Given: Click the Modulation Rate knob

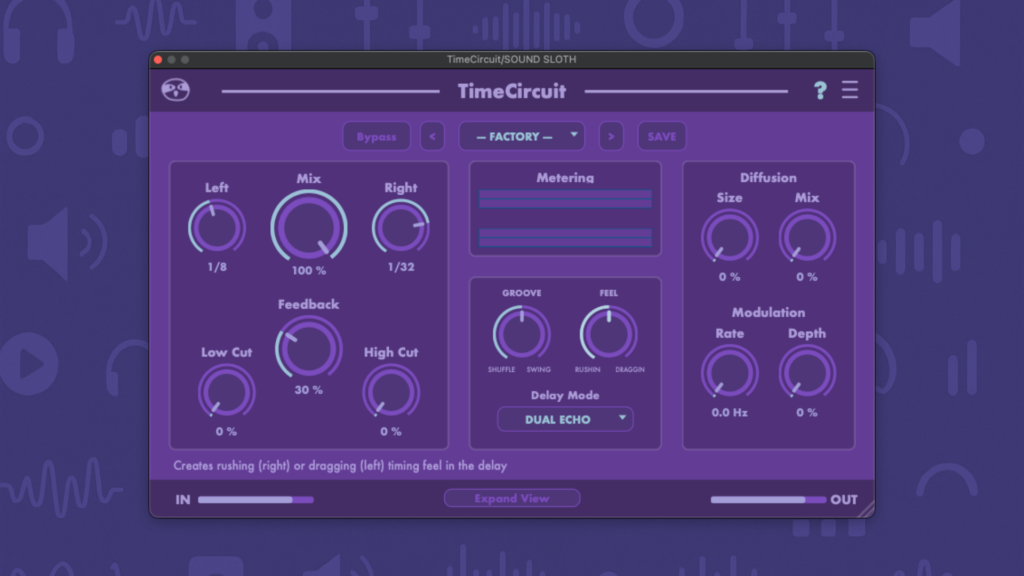Looking at the screenshot, I should (729, 373).
